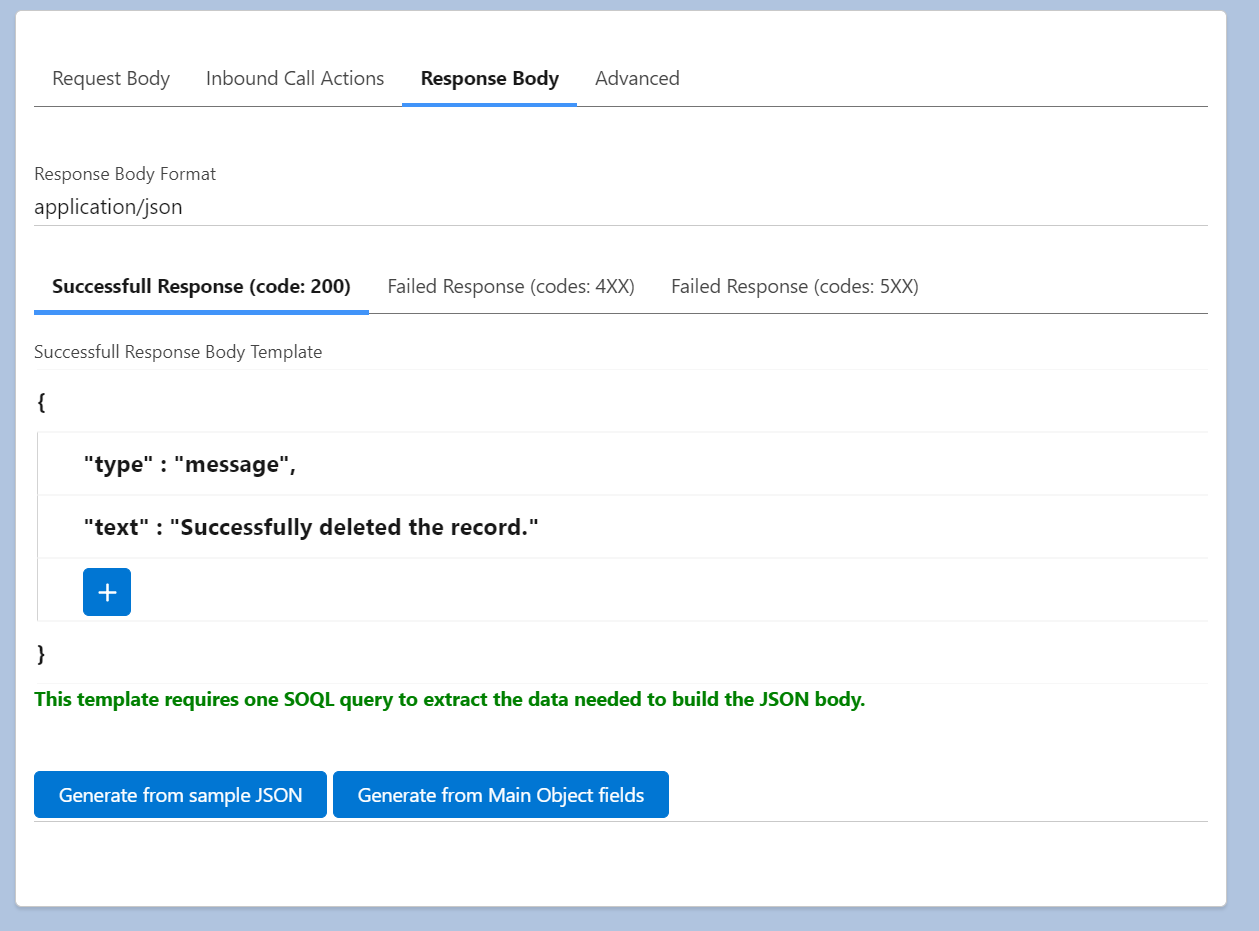Viewport: 1259px width, 931px height.
Task: Open the Successfull Response (code: 200) tab
Action: (201, 286)
